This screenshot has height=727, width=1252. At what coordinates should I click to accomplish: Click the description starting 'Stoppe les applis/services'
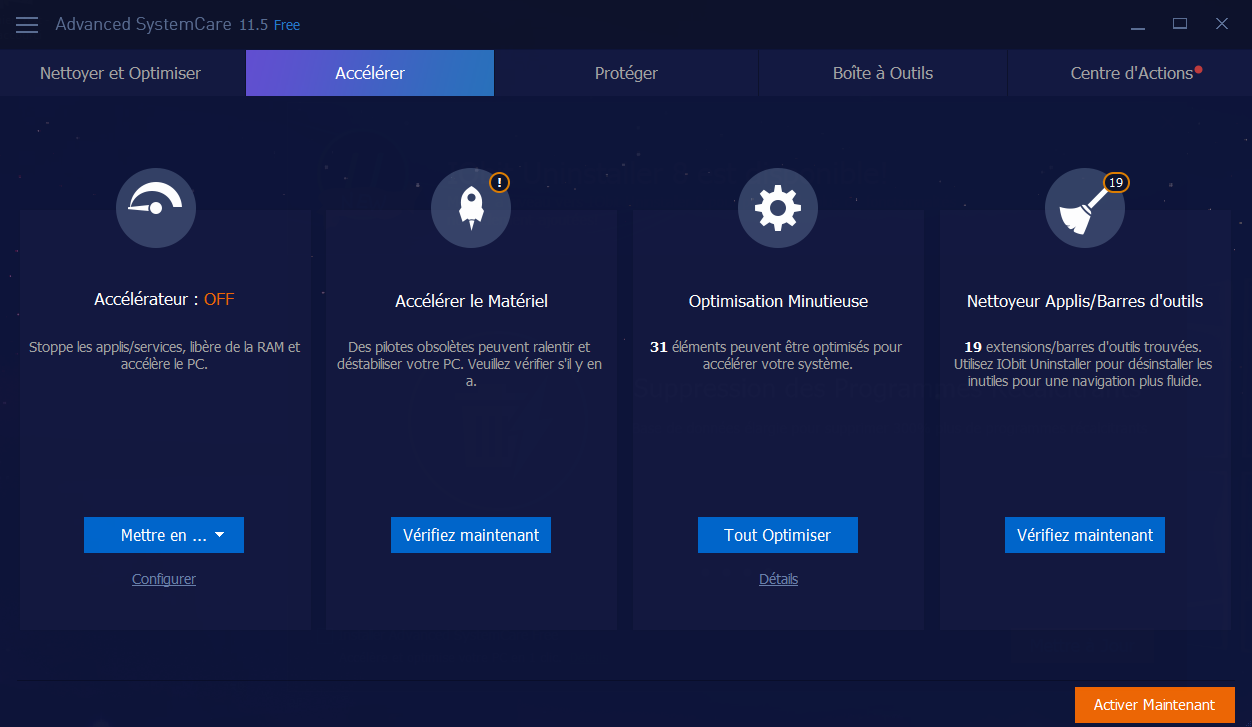click(164, 355)
